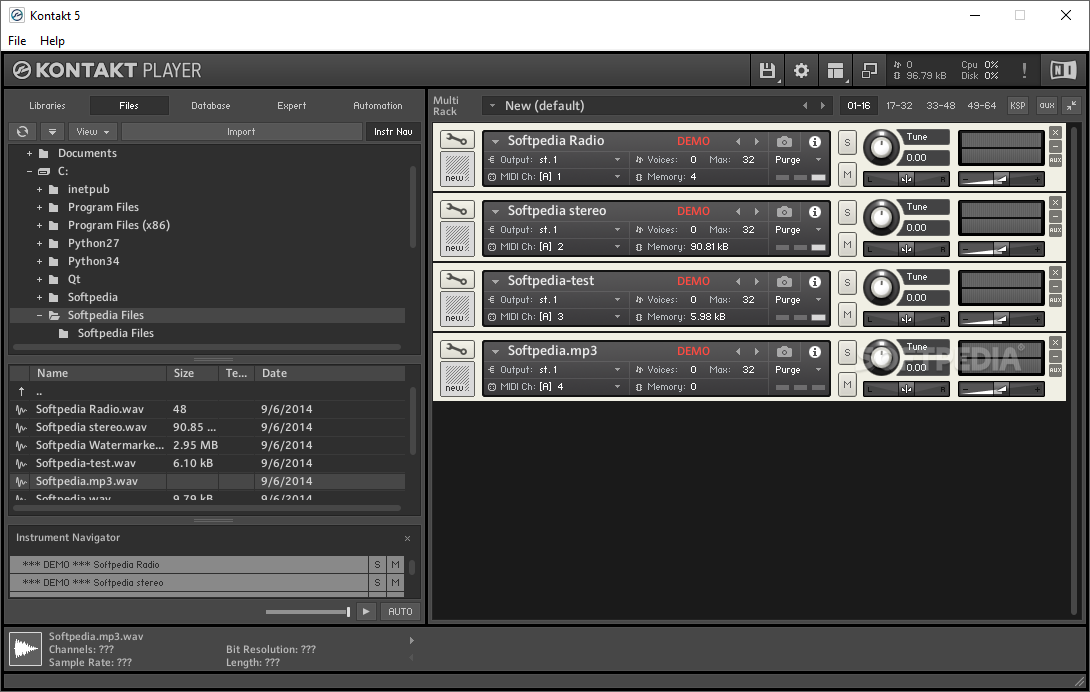1090x692 pixels.
Task: Click the preview volume slider
Action: click(307, 612)
